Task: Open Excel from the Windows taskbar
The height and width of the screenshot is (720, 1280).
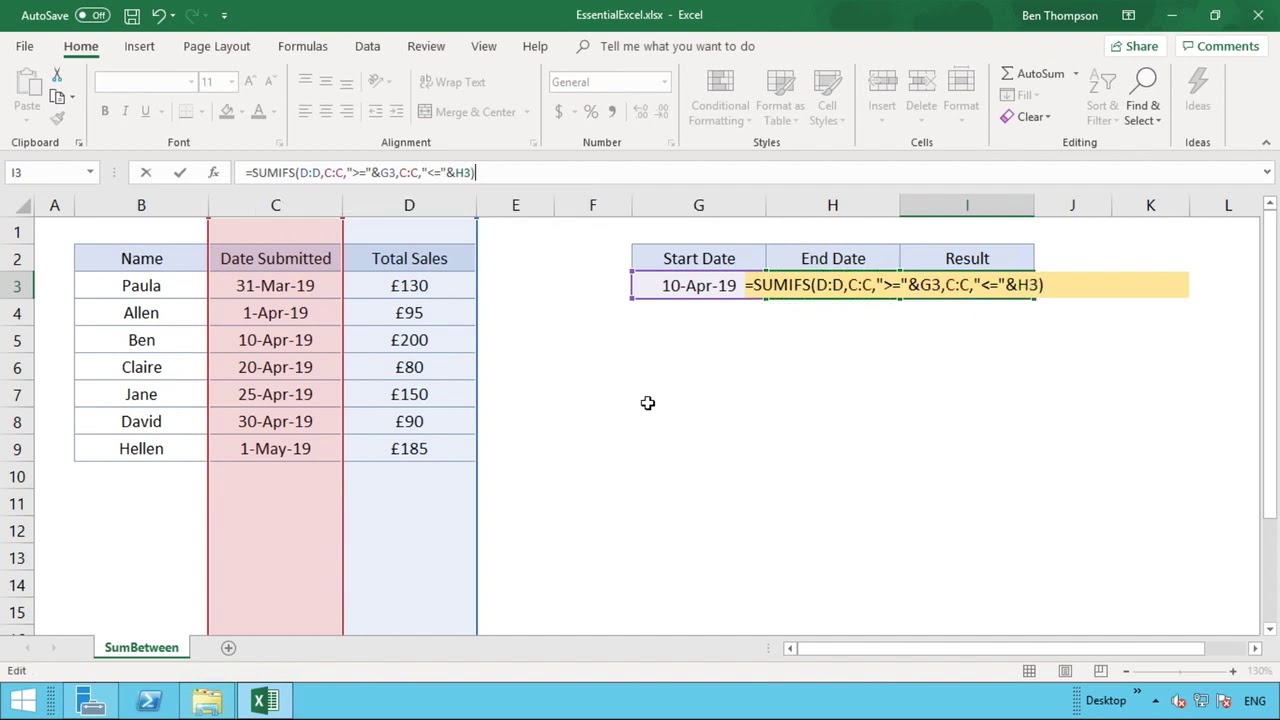Action: pos(264,700)
